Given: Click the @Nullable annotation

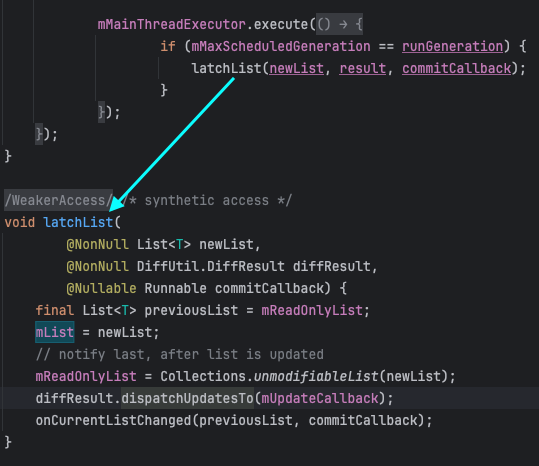Looking at the screenshot, I should pyautogui.click(x=101, y=288).
